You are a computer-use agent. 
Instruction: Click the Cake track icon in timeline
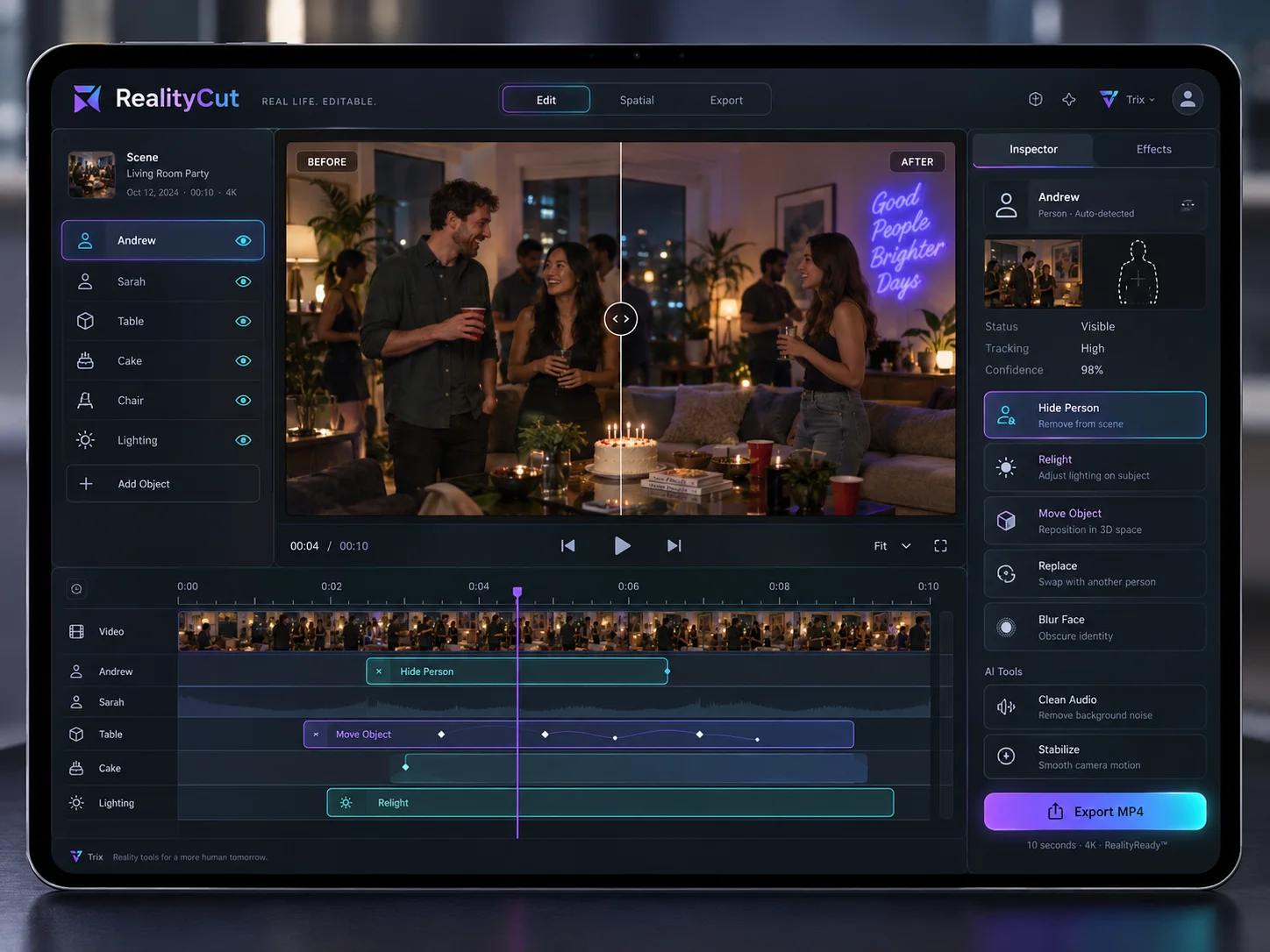[x=76, y=768]
